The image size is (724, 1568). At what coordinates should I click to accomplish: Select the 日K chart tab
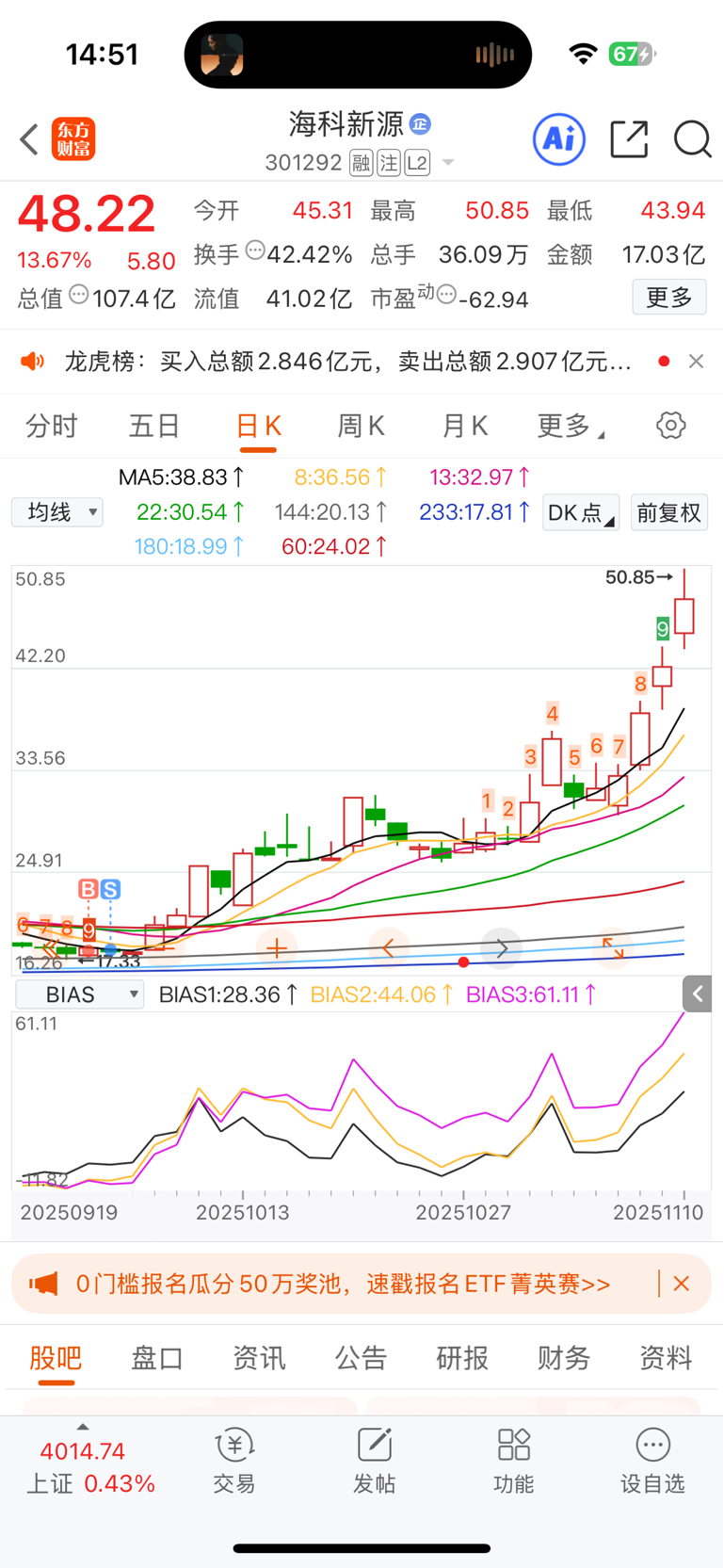[258, 426]
